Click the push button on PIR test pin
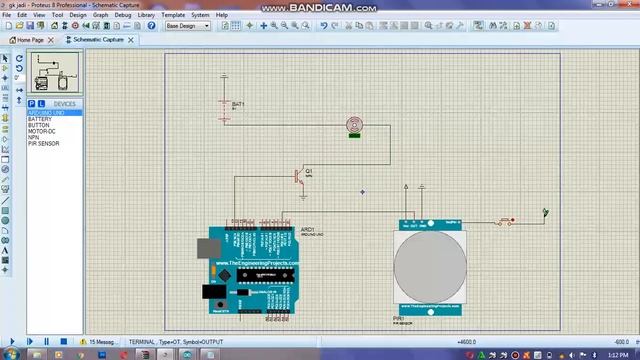 [505, 222]
